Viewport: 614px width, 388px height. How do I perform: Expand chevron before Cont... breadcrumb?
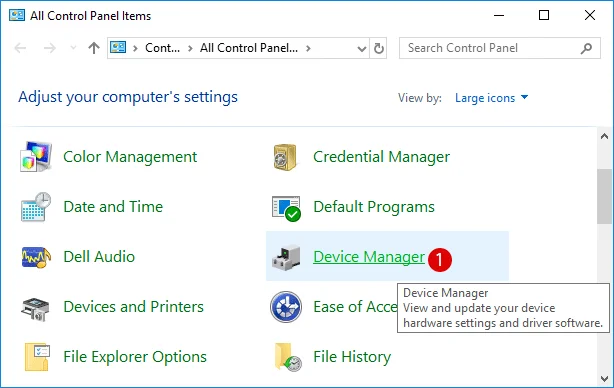click(x=135, y=48)
